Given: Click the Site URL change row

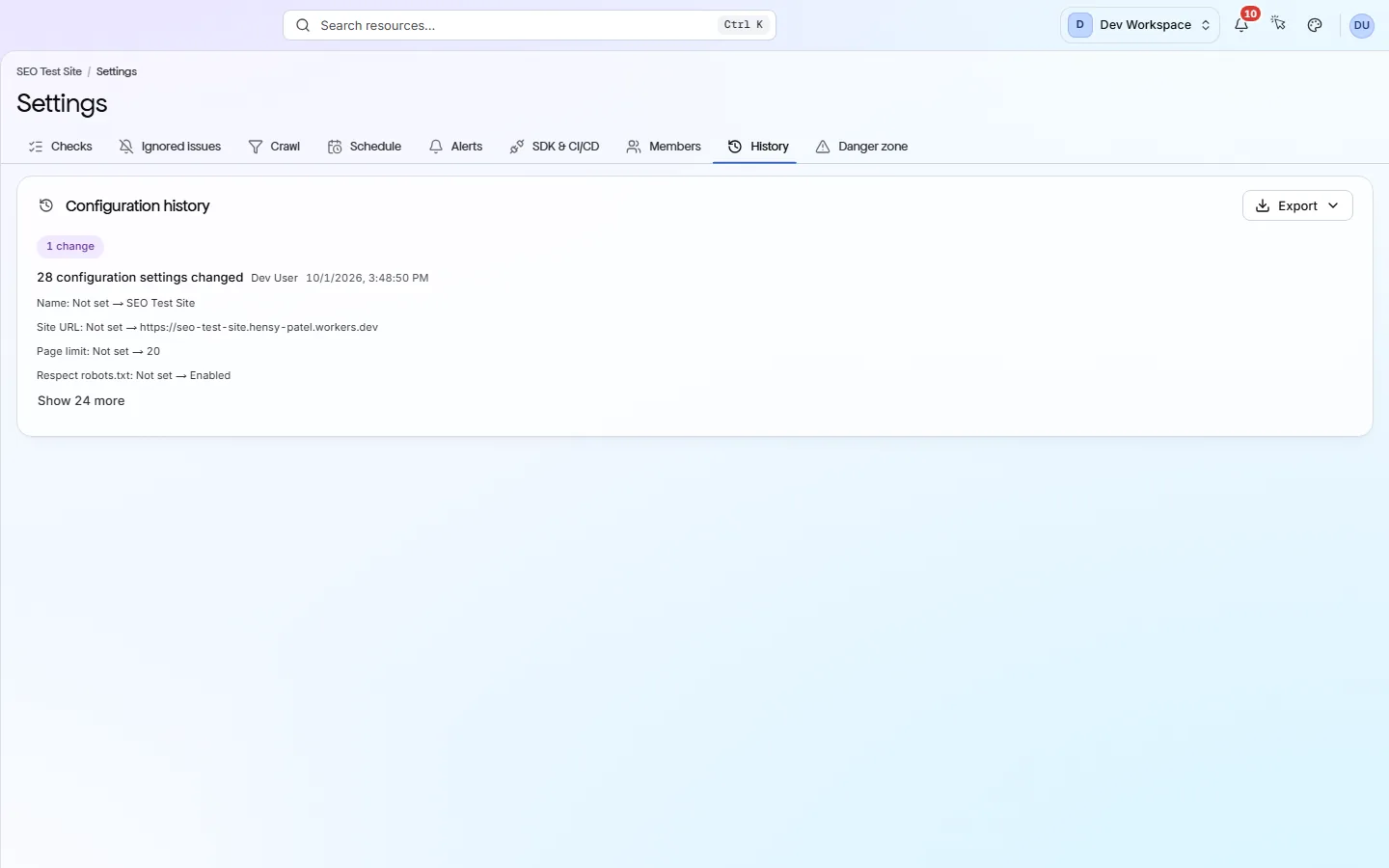Looking at the screenshot, I should click(207, 327).
